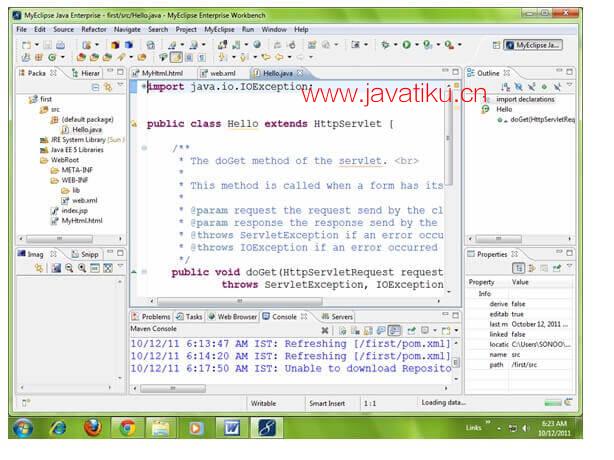Click the Deploy MyEclipse project toolbar icon
This screenshot has height=460, width=614.
pos(222,45)
